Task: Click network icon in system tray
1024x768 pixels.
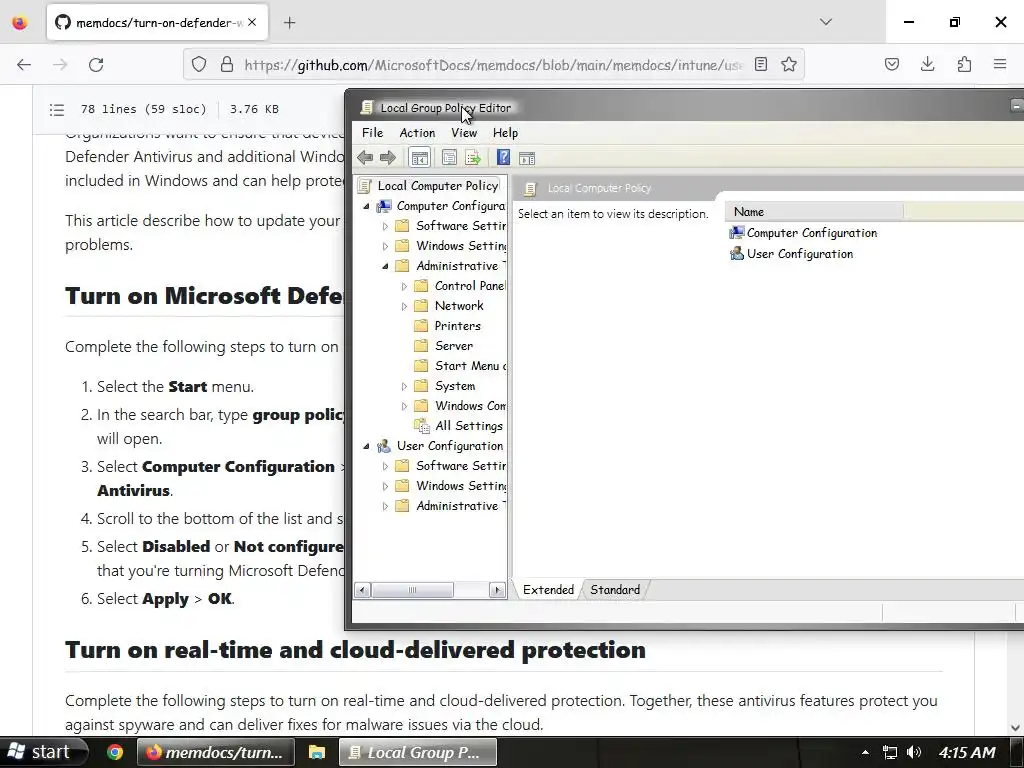Action: tap(889, 752)
